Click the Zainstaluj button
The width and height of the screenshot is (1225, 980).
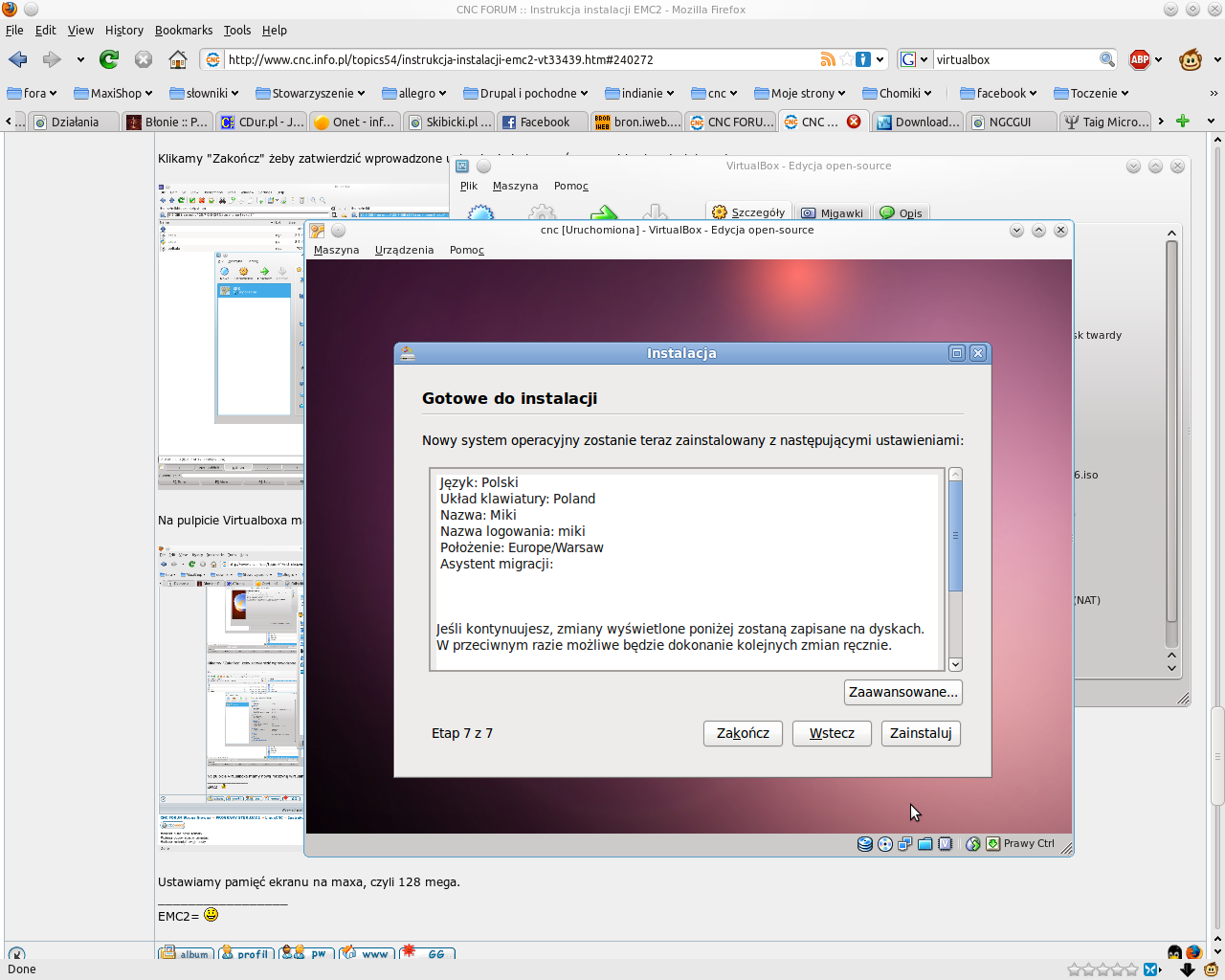coord(921,733)
